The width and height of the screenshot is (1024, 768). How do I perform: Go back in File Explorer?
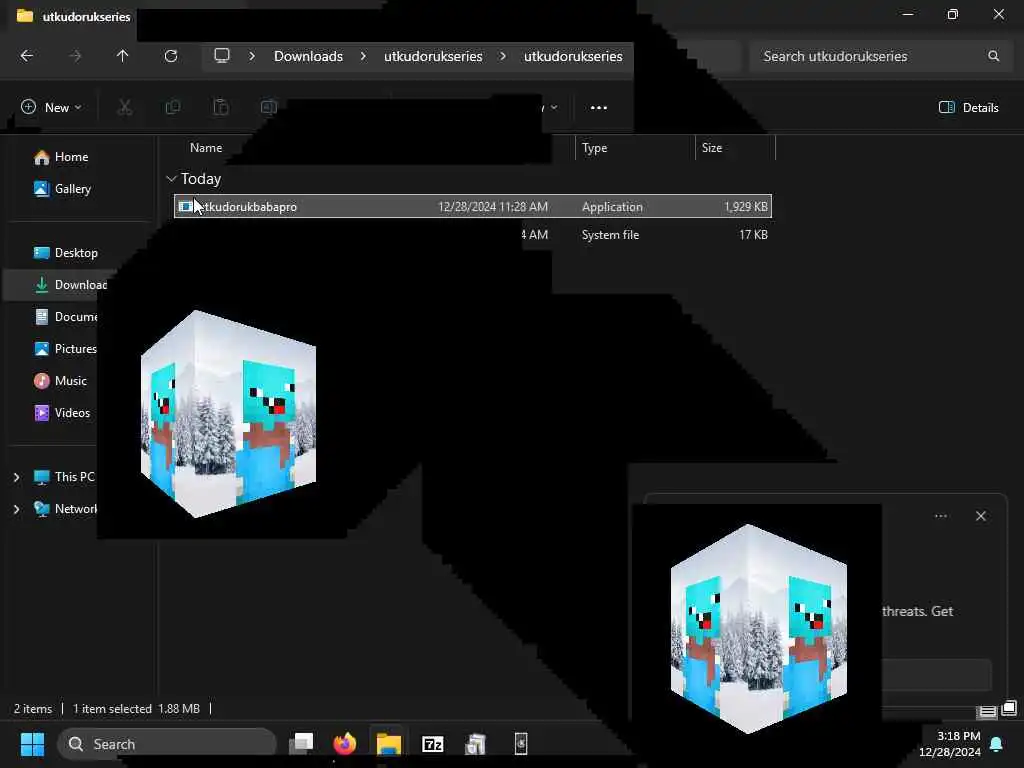(27, 56)
